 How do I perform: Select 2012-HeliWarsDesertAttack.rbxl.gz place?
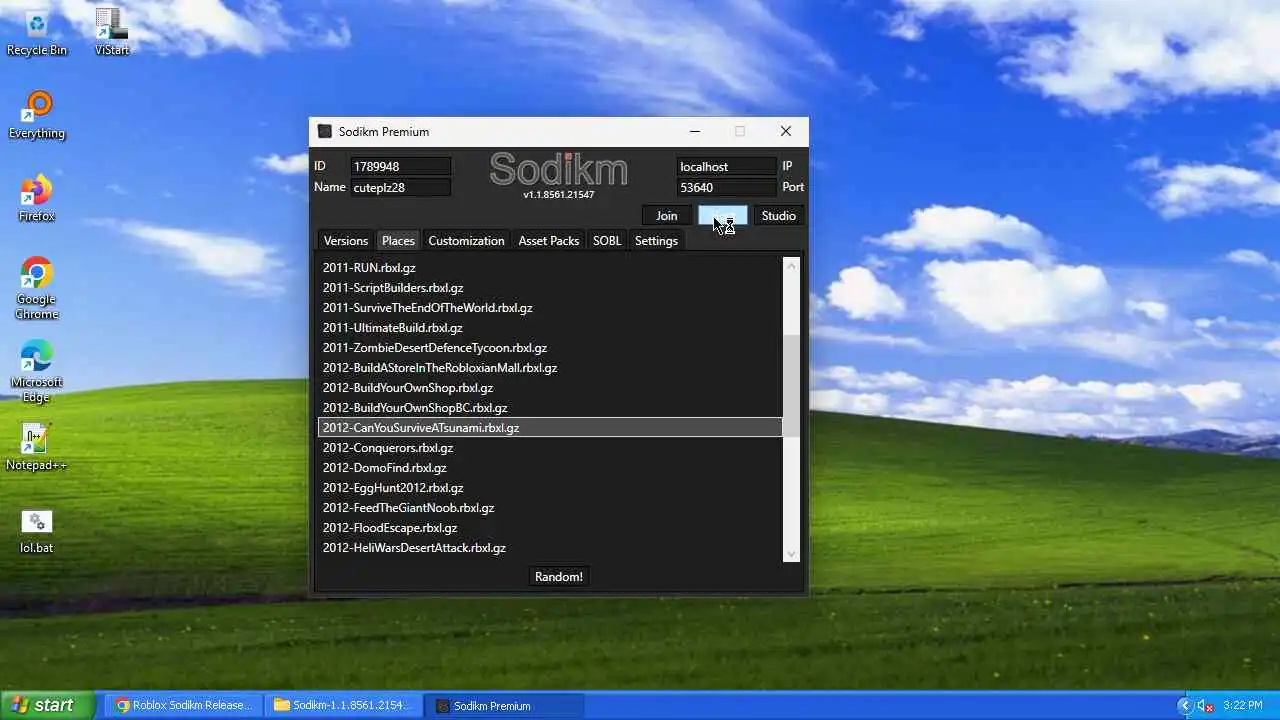550,548
